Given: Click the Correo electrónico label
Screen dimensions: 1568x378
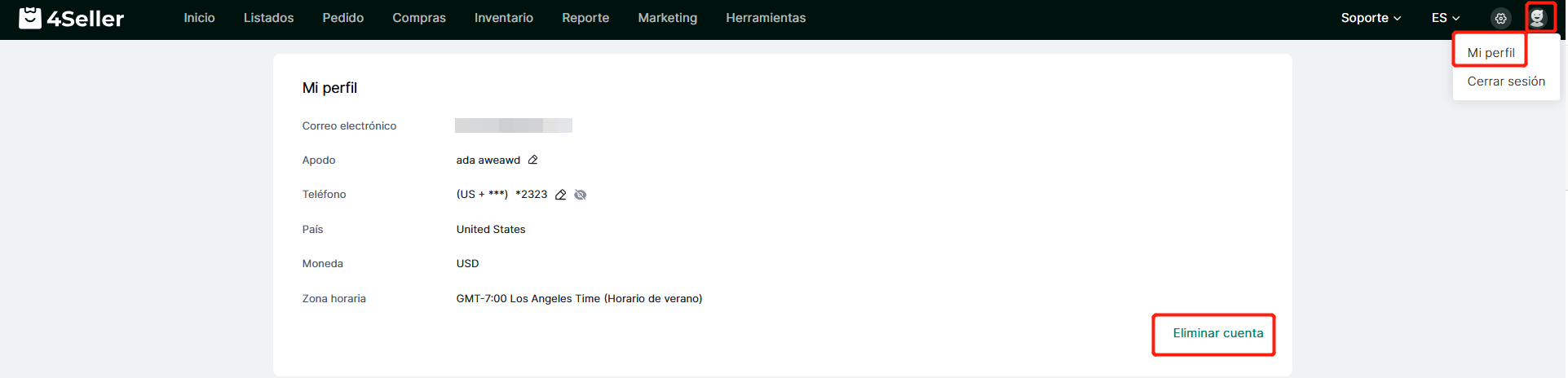Looking at the screenshot, I should point(349,126).
